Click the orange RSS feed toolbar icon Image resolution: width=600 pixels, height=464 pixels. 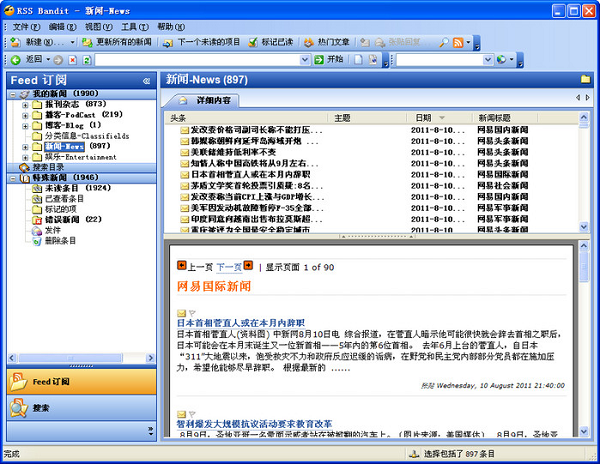tap(458, 42)
